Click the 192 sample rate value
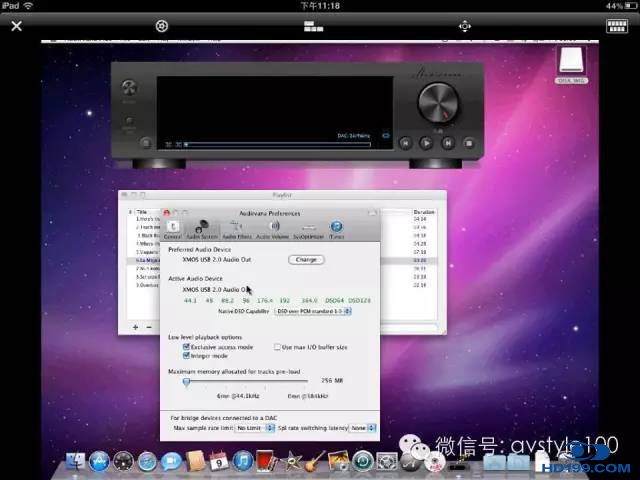Screen dimensions: 640x480 284,300
